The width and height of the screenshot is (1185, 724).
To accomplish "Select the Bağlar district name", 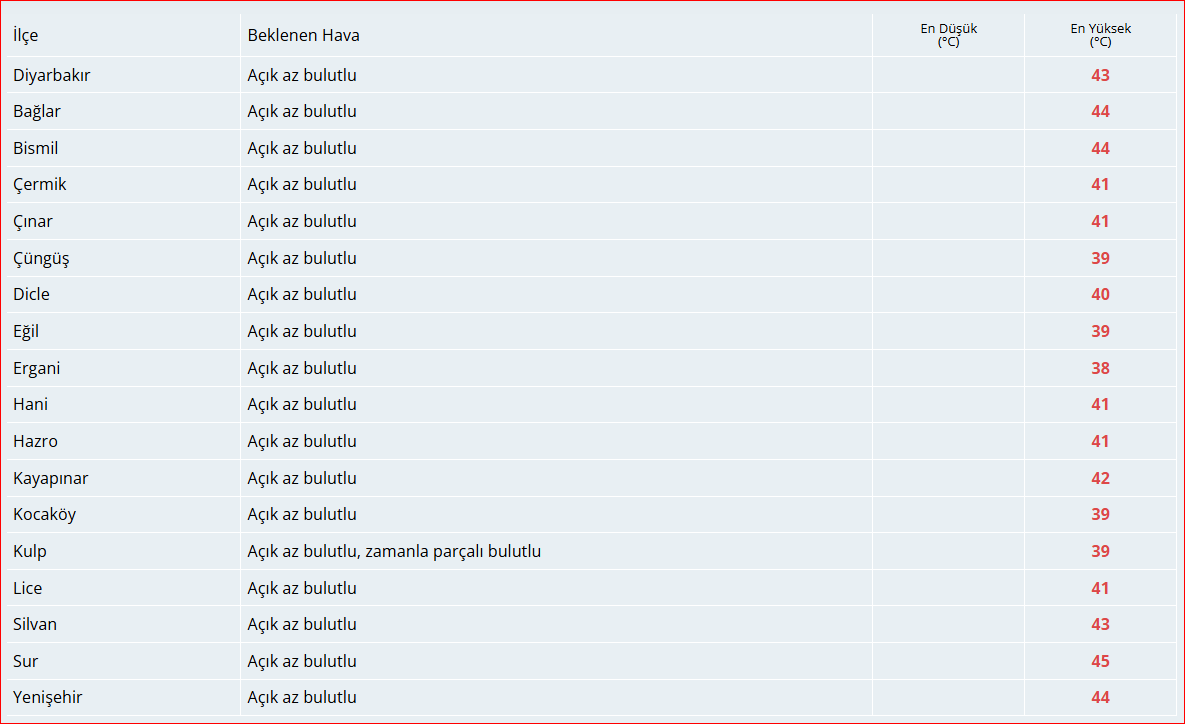I will [x=37, y=111].
